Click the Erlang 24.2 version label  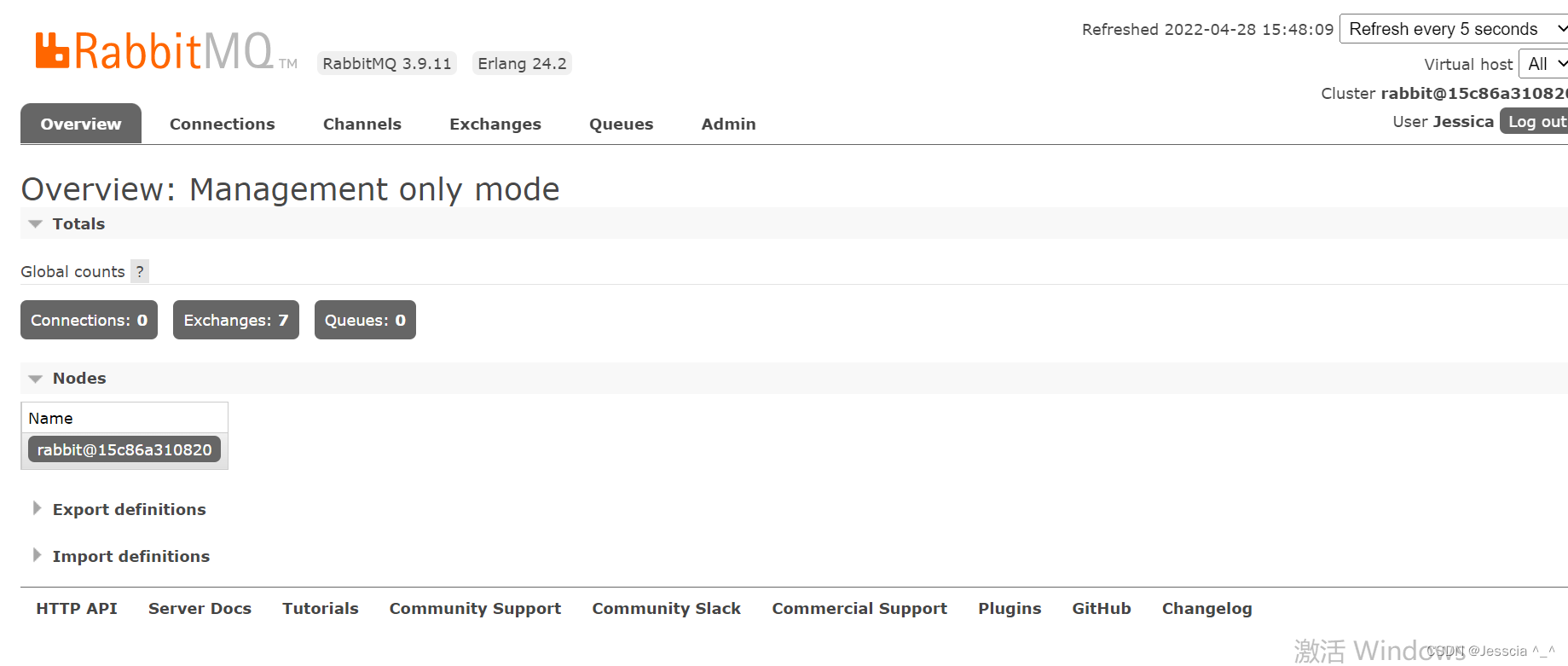(x=522, y=63)
